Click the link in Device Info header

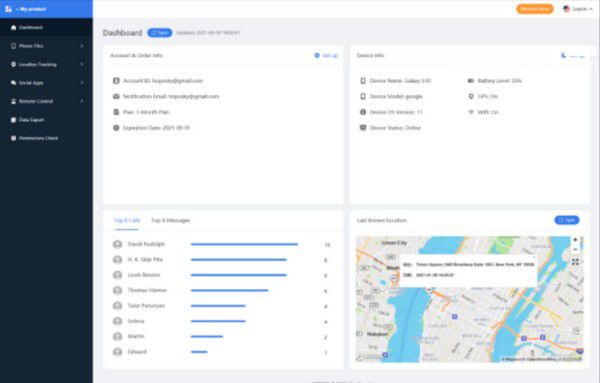[574, 56]
